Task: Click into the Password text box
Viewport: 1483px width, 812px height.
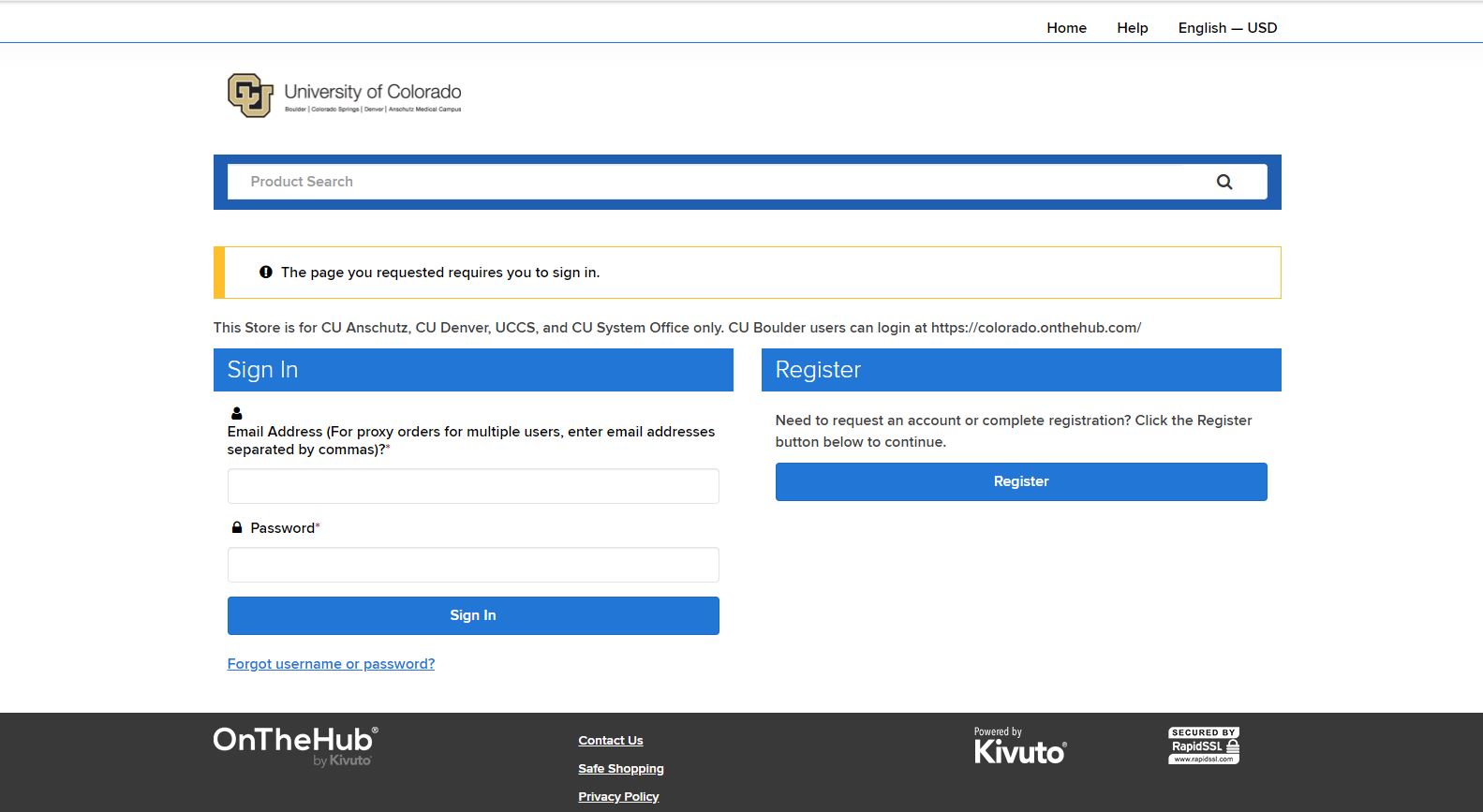Action: click(x=473, y=565)
